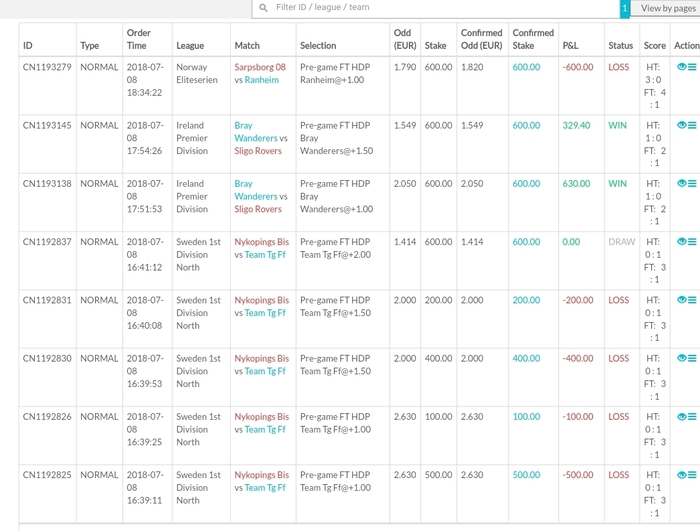
Task: Open Team Tg Ff link in CN1192837 row
Action: (x=265, y=255)
